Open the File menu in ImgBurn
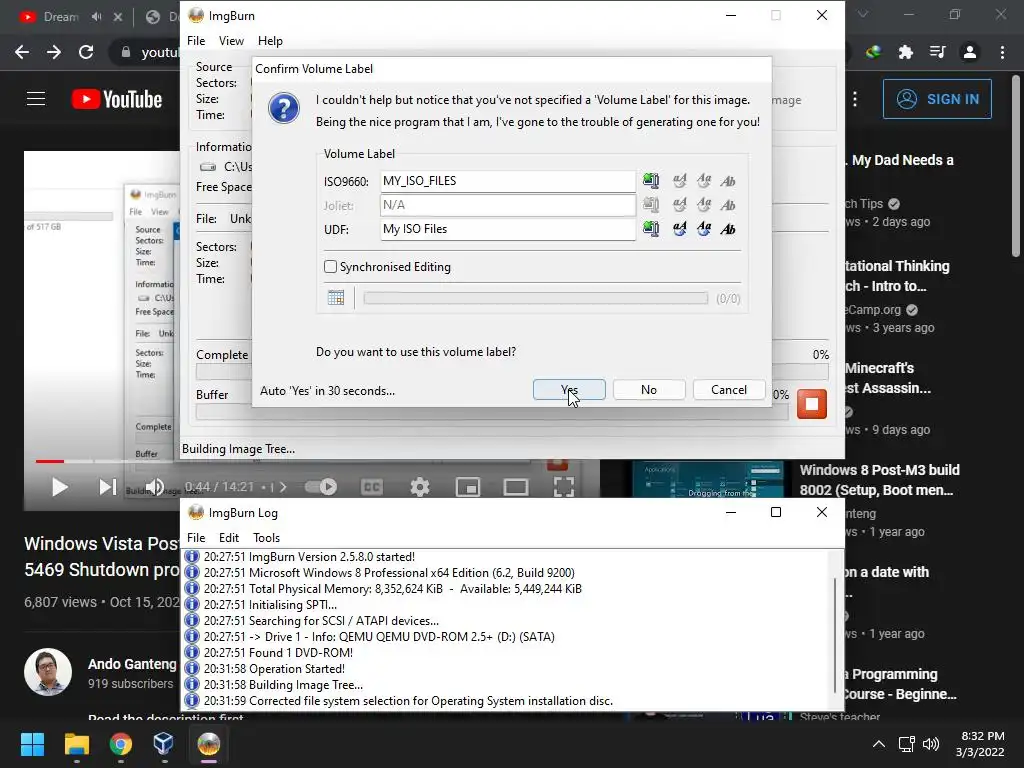The height and width of the screenshot is (768, 1024). click(196, 40)
